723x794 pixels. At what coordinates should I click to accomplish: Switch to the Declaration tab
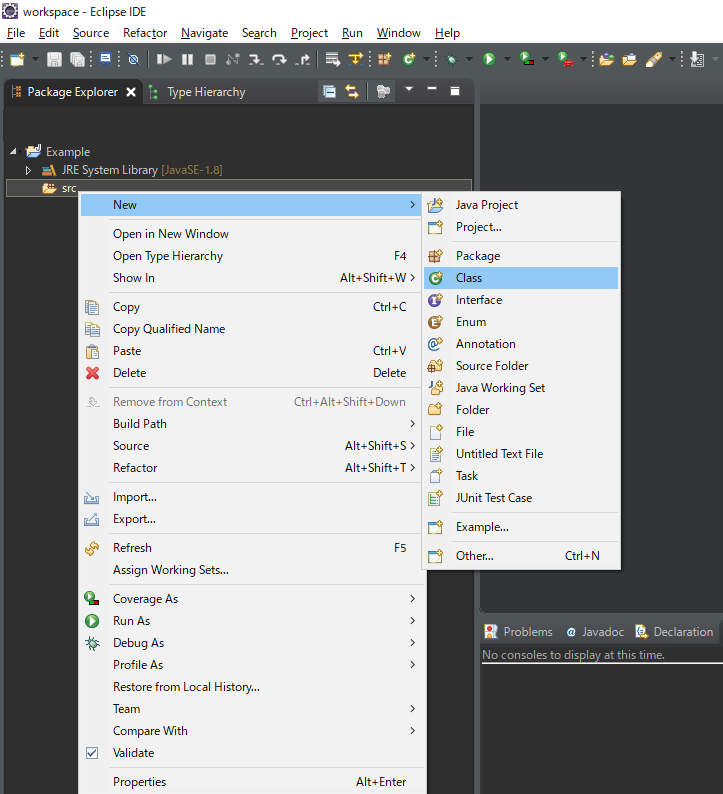point(674,632)
